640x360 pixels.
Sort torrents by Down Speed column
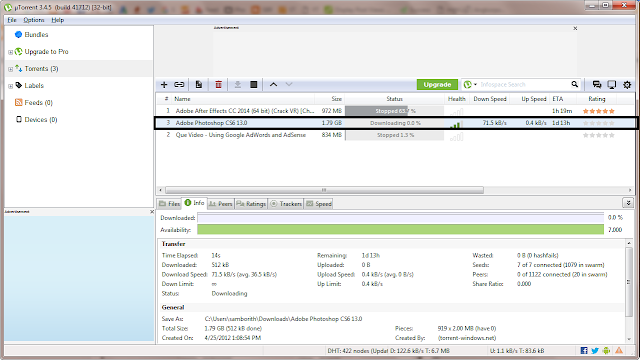tap(490, 99)
